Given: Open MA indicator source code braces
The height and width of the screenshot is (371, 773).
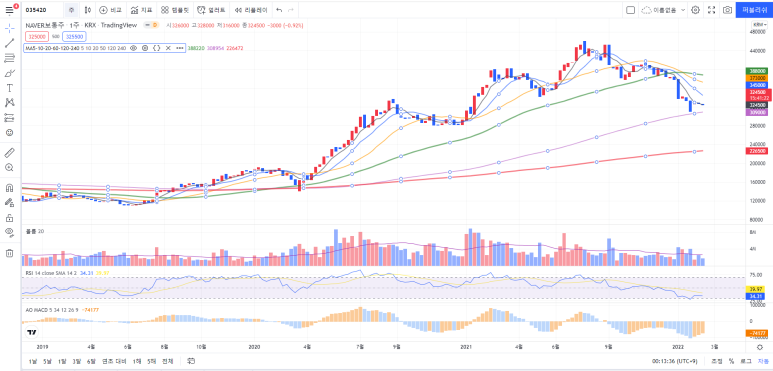Looking at the screenshot, I should pyautogui.click(x=156, y=48).
